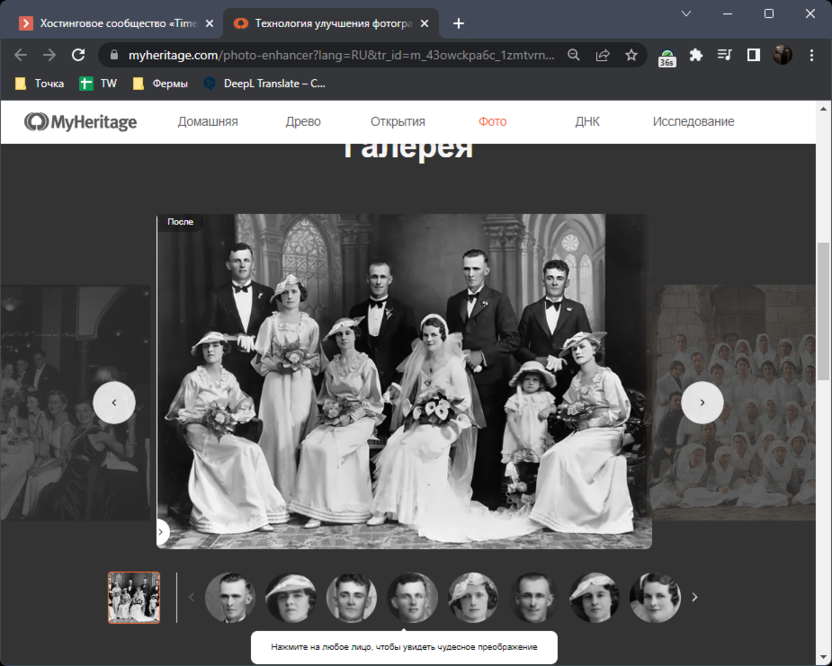Go to next gallery photo with right arrow
The height and width of the screenshot is (666, 832).
(x=702, y=402)
